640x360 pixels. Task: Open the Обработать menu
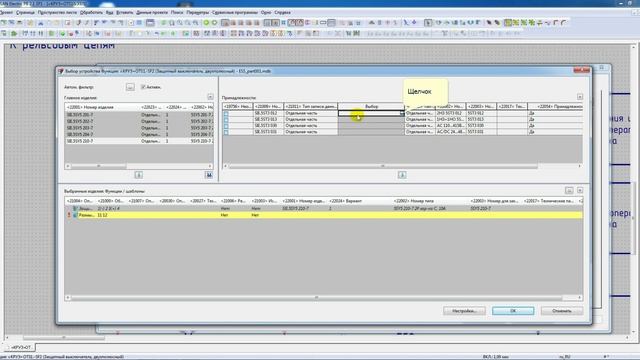pyautogui.click(x=91, y=13)
